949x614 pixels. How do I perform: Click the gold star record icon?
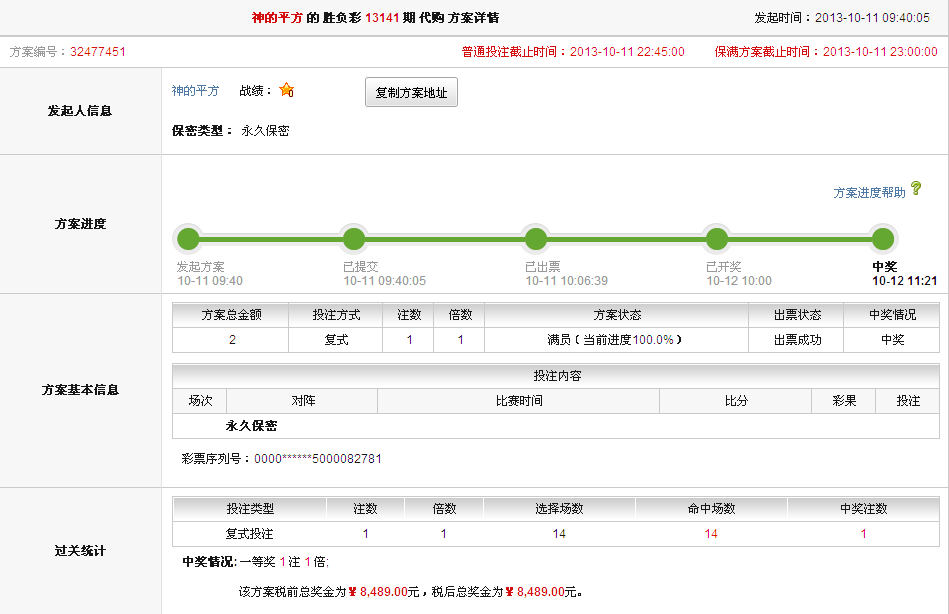click(286, 90)
